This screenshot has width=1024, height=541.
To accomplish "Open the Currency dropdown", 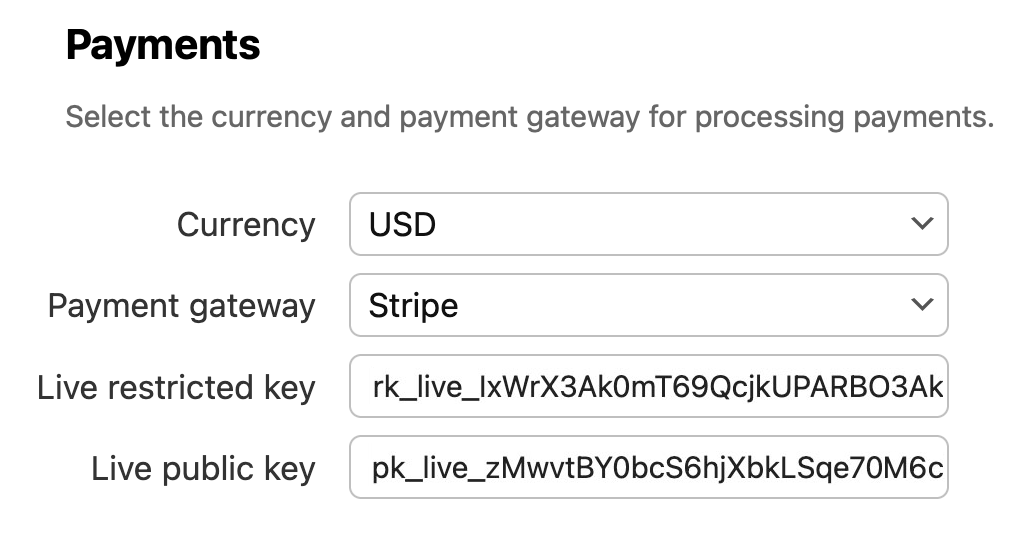I will [648, 224].
